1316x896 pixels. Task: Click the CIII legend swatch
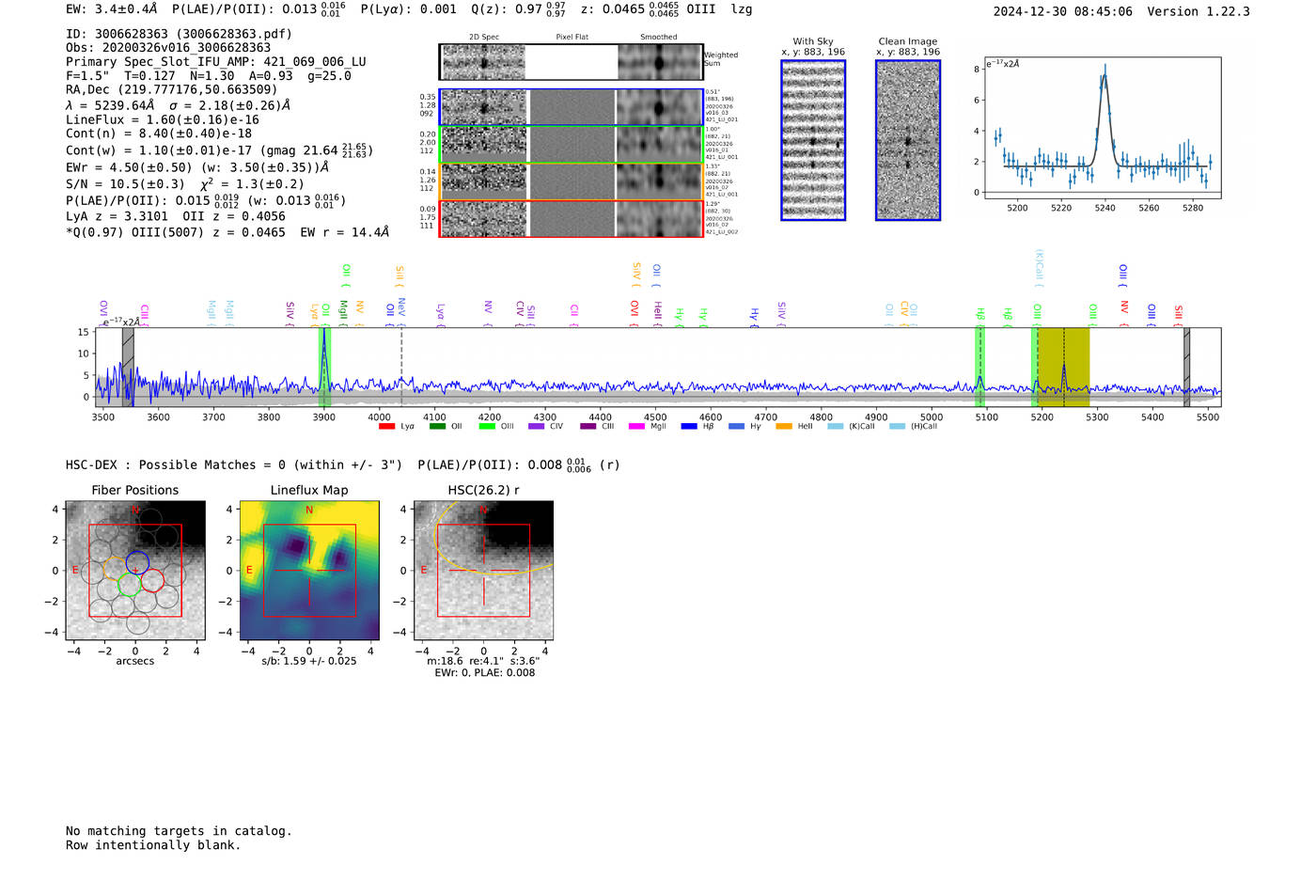pos(588,427)
